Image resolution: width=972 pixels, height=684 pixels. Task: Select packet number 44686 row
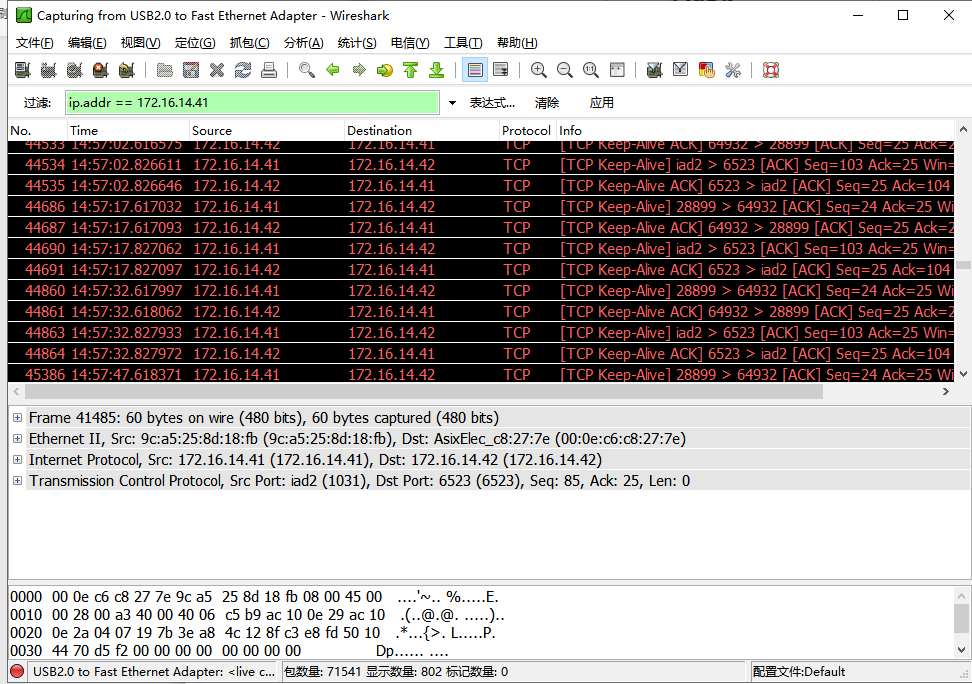(x=481, y=207)
